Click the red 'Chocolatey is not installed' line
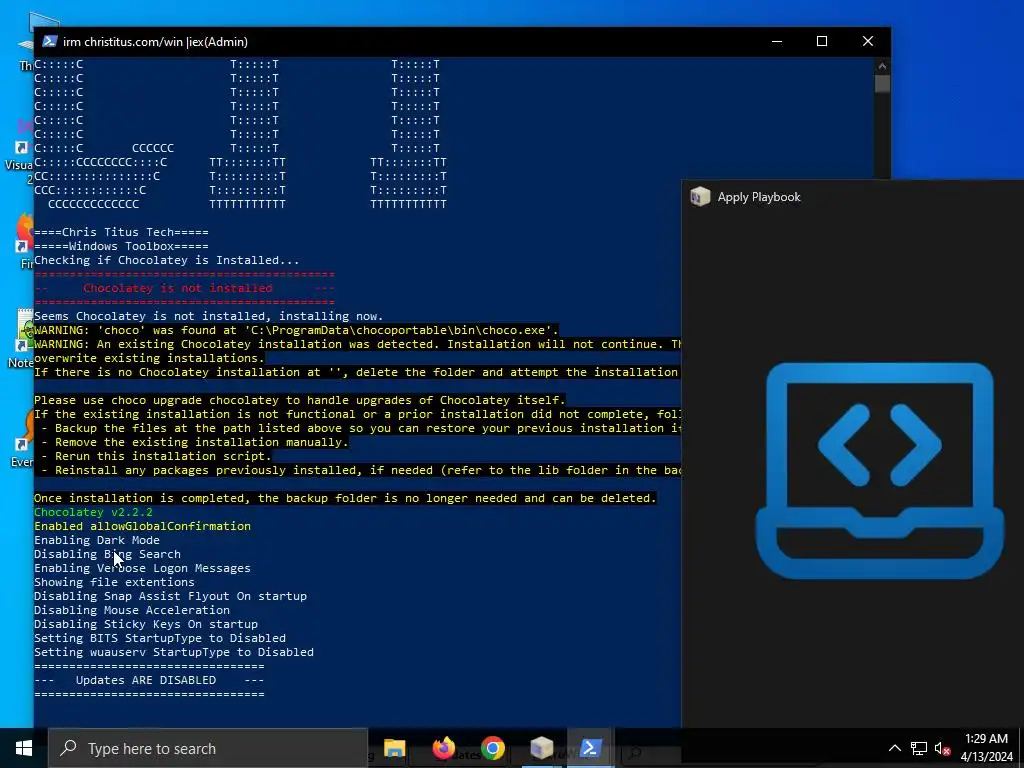This screenshot has width=1024, height=768. pos(184,288)
